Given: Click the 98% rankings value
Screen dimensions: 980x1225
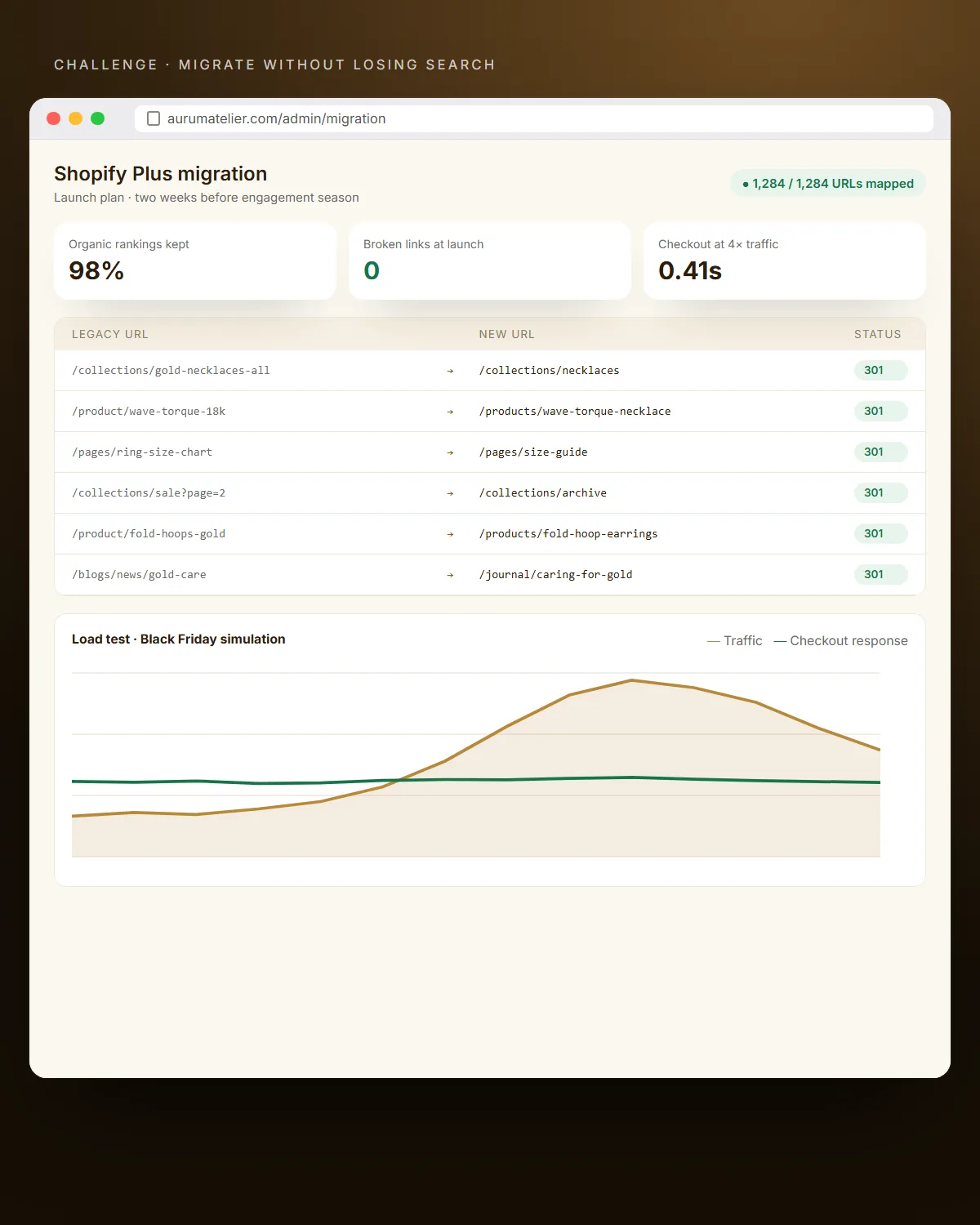Looking at the screenshot, I should [x=96, y=270].
